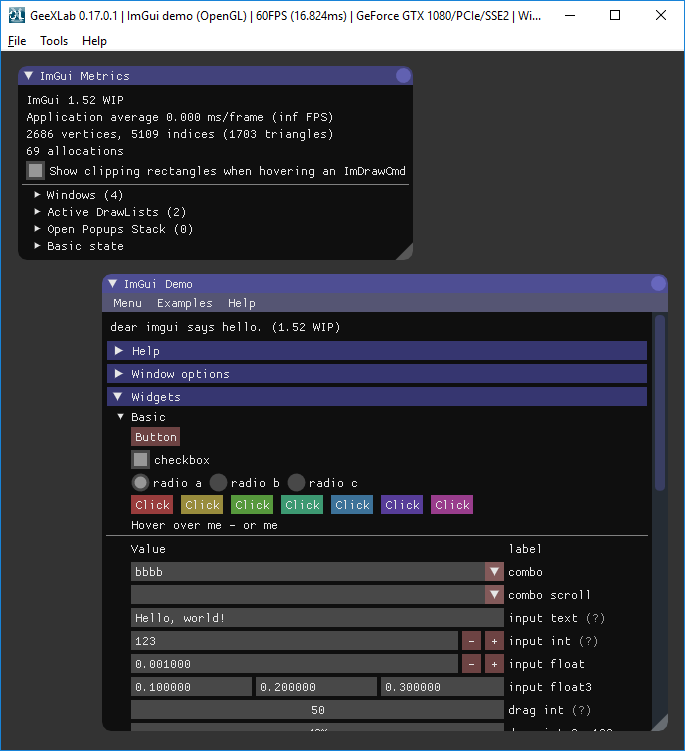Viewport: 685px width, 751px height.
Task: Toggle Show clipping rectangles checkbox
Action: 35,171
